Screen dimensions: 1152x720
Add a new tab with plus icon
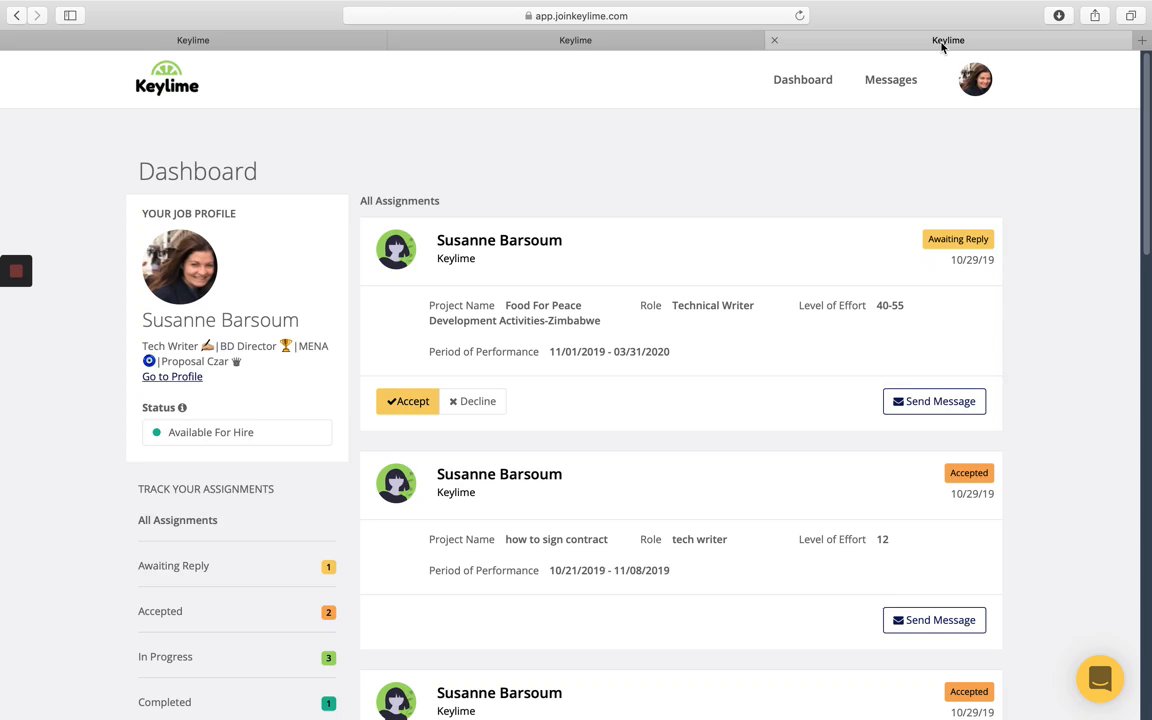click(1142, 40)
